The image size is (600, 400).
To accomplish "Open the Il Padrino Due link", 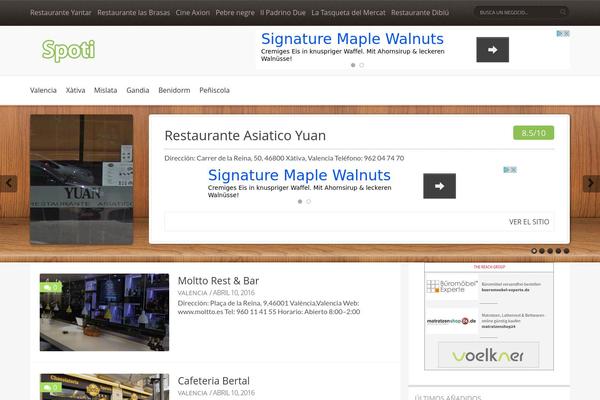I will [283, 13].
